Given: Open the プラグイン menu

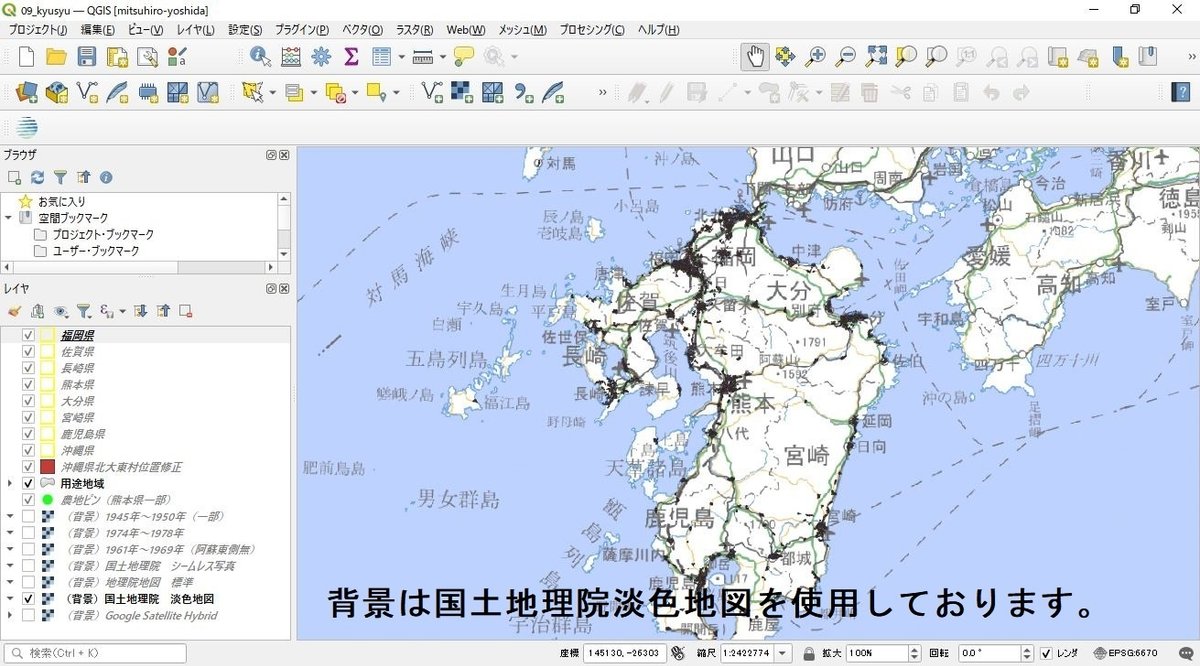Looking at the screenshot, I should (301, 30).
